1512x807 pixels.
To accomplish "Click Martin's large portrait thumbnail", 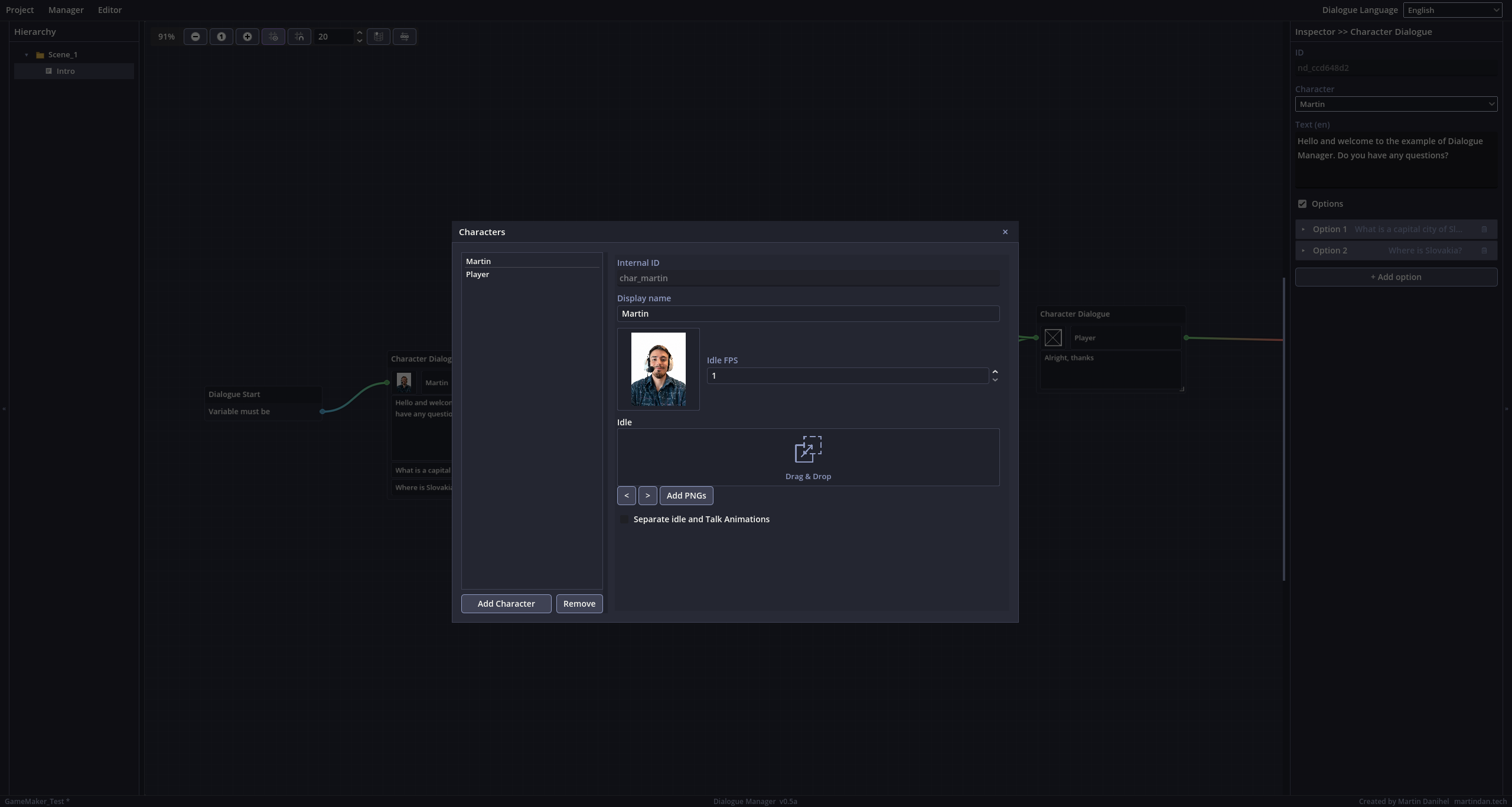I will click(659, 369).
